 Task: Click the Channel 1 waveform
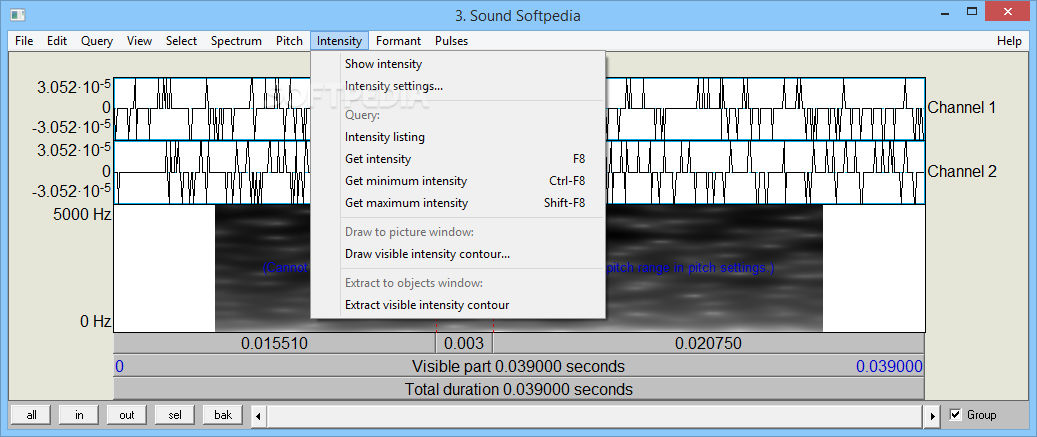click(x=767, y=108)
